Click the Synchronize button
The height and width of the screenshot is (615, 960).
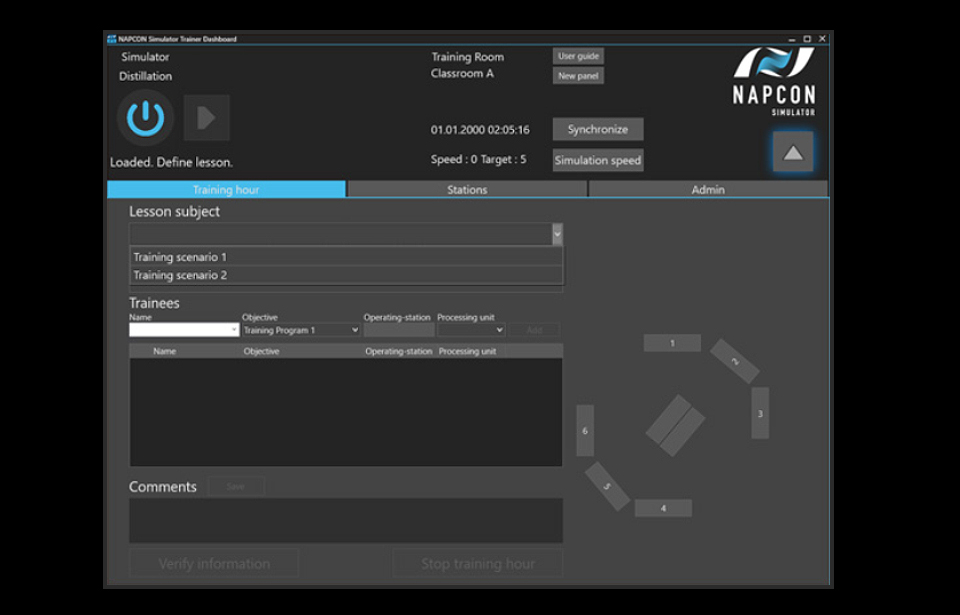click(x=598, y=129)
